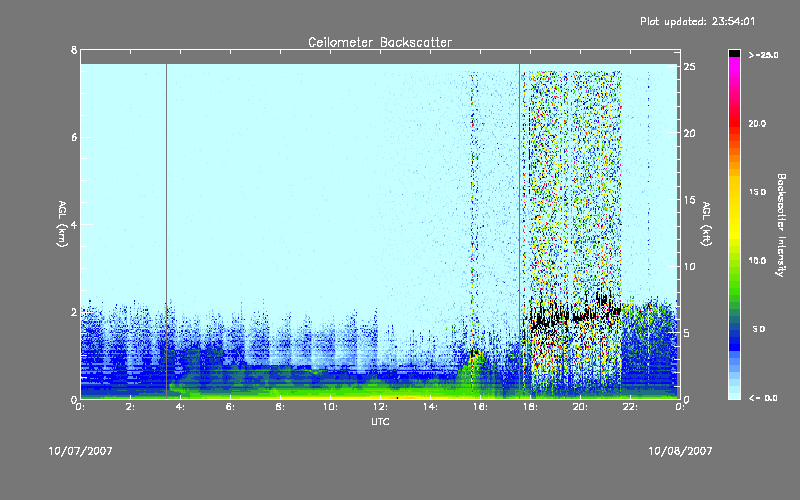Click the end date '10/08/2007'
Image resolution: width=800 pixels, height=500 pixels.
[x=680, y=451]
